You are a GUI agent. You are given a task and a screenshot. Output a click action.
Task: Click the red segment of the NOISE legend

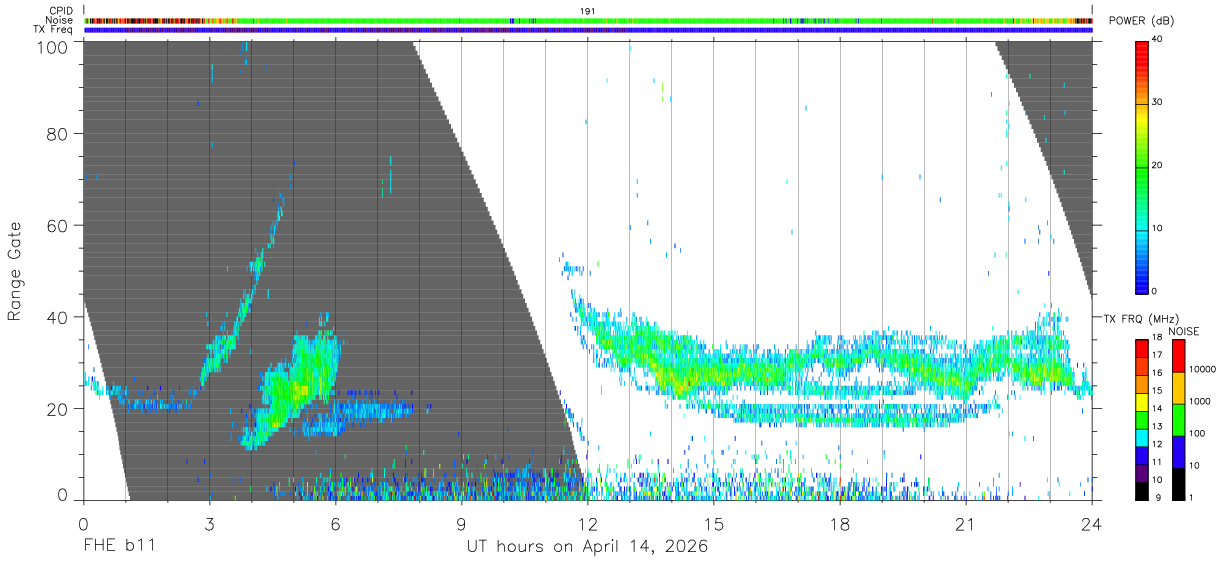1177,356
